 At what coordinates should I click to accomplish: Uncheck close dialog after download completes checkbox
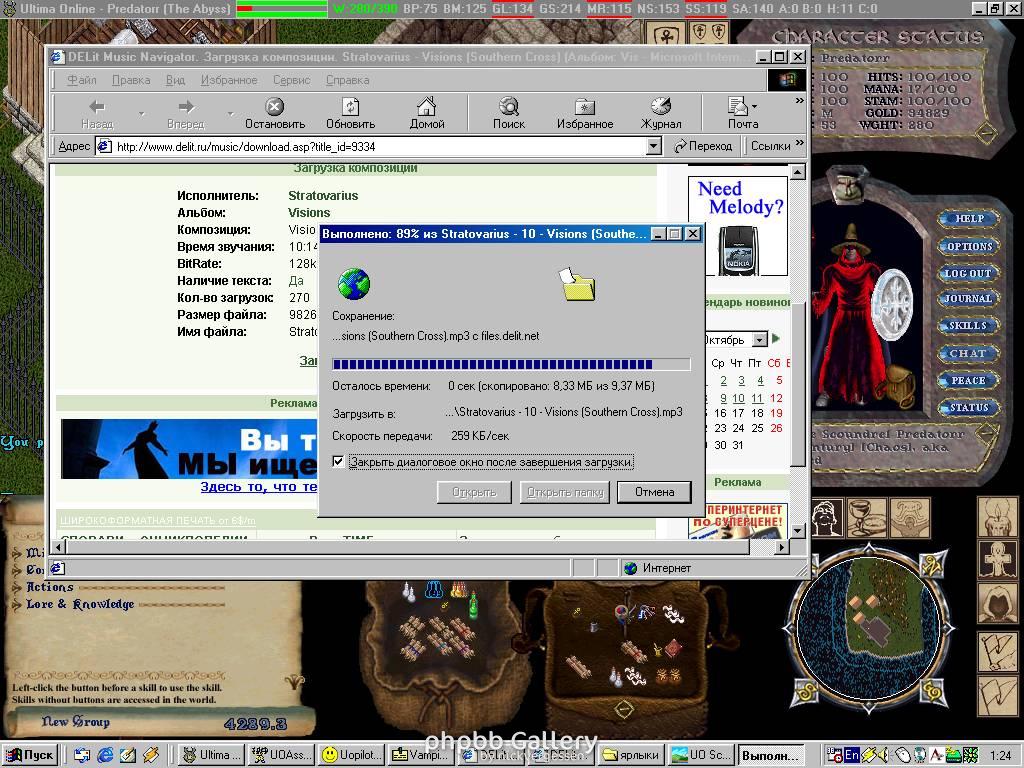(338, 462)
